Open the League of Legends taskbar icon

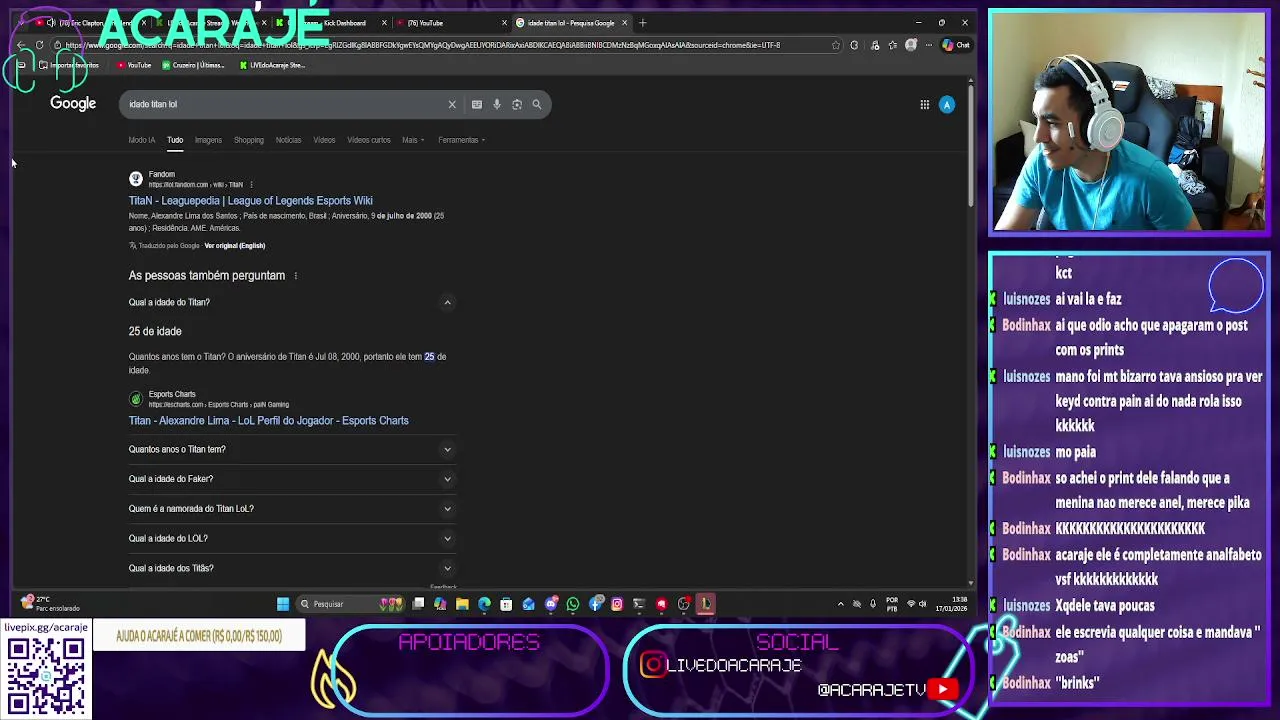click(x=706, y=604)
